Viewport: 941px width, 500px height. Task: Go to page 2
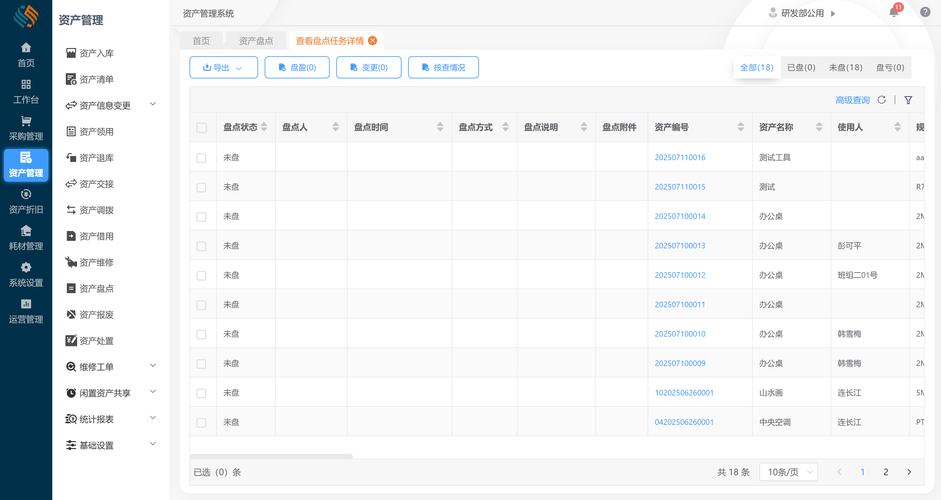coord(885,472)
